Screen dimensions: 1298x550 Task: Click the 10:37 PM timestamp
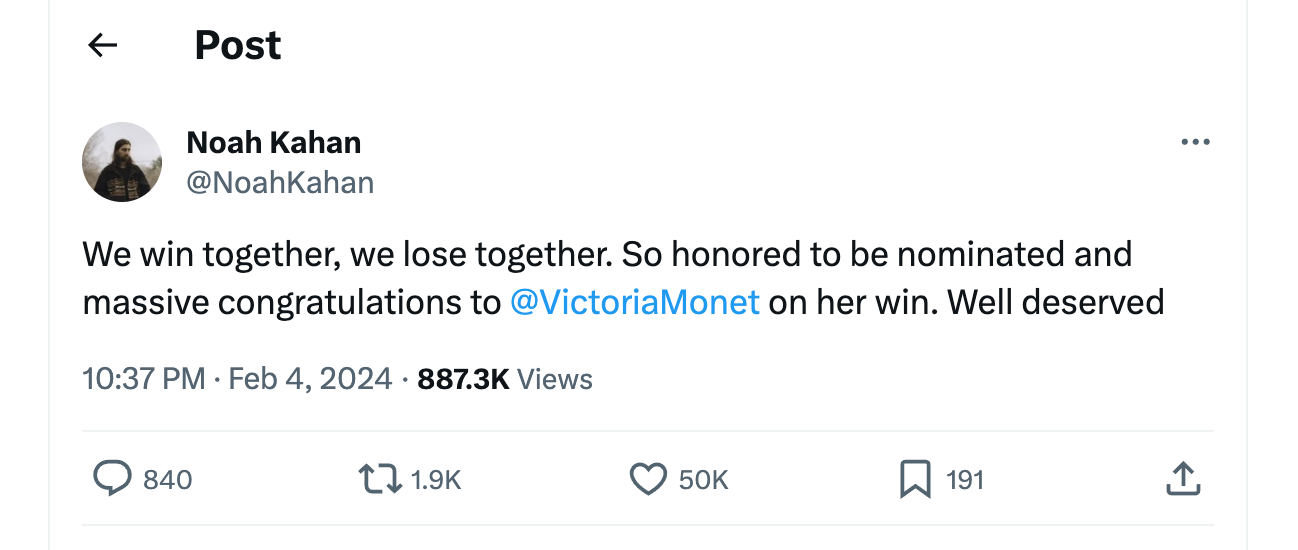pos(142,379)
